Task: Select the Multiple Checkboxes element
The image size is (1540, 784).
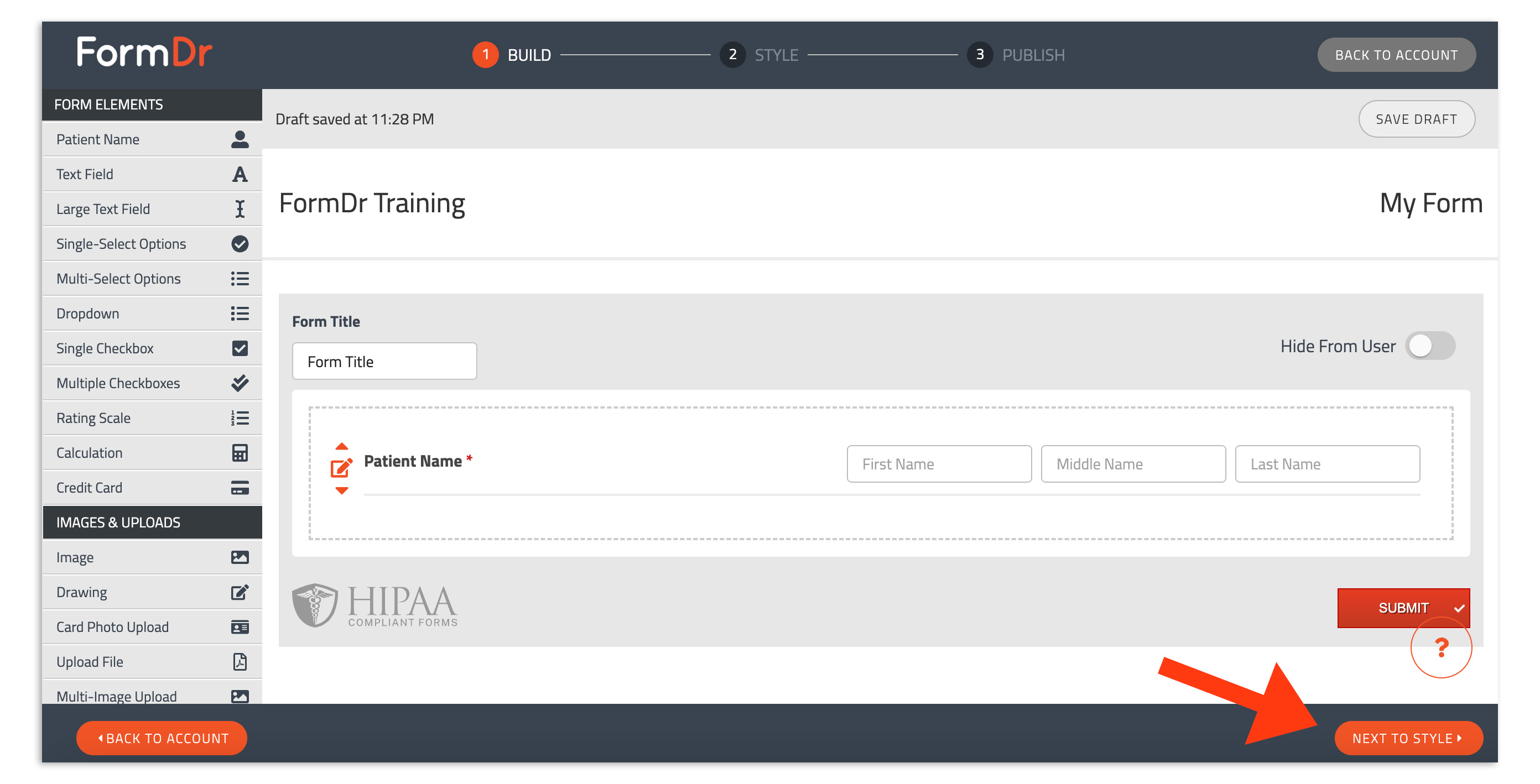Action: pos(153,383)
